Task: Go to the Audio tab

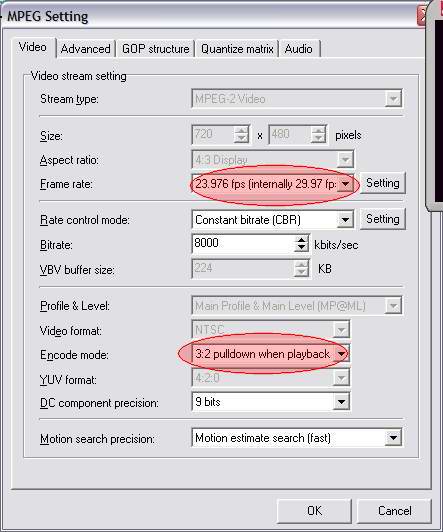Action: [298, 49]
